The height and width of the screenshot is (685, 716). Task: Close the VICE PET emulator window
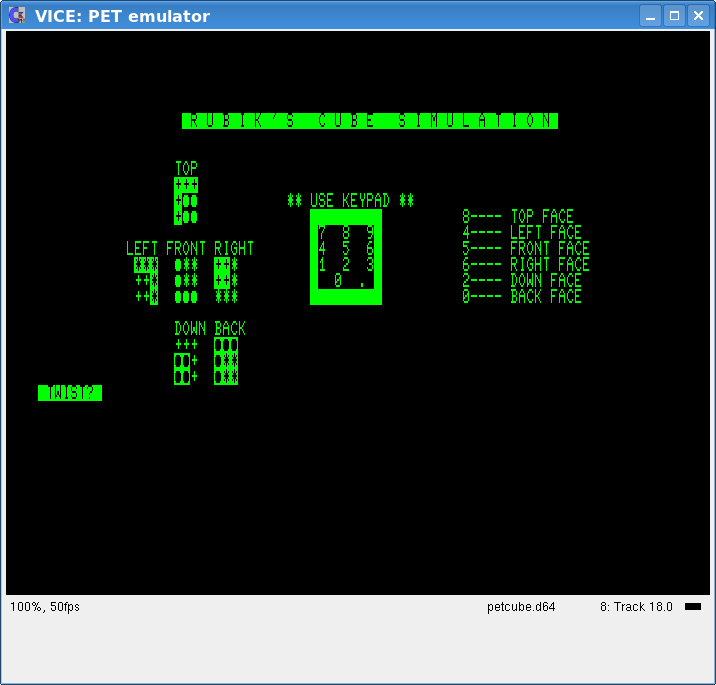[x=698, y=16]
